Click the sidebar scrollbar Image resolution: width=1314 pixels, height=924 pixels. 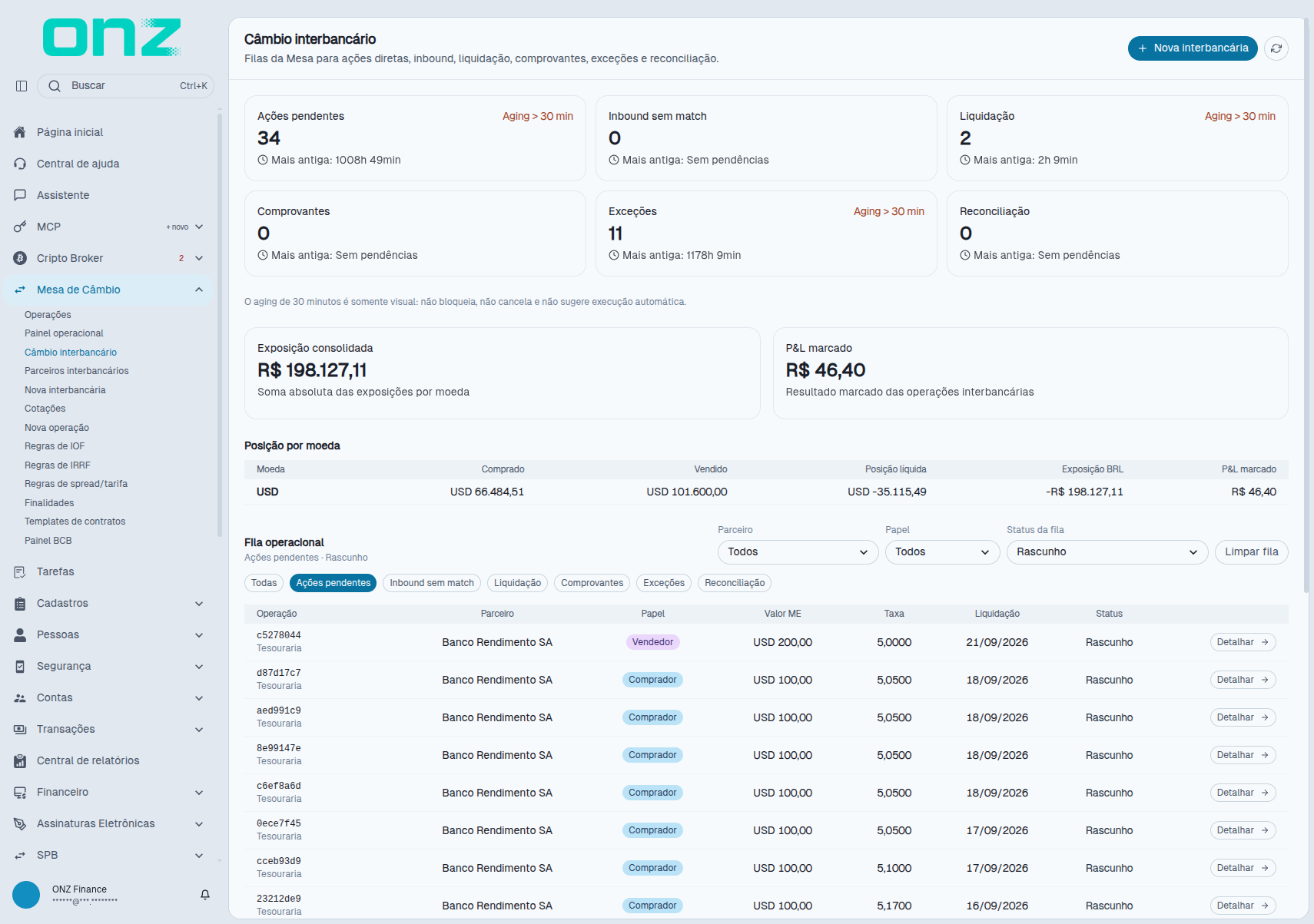pyautogui.click(x=220, y=326)
